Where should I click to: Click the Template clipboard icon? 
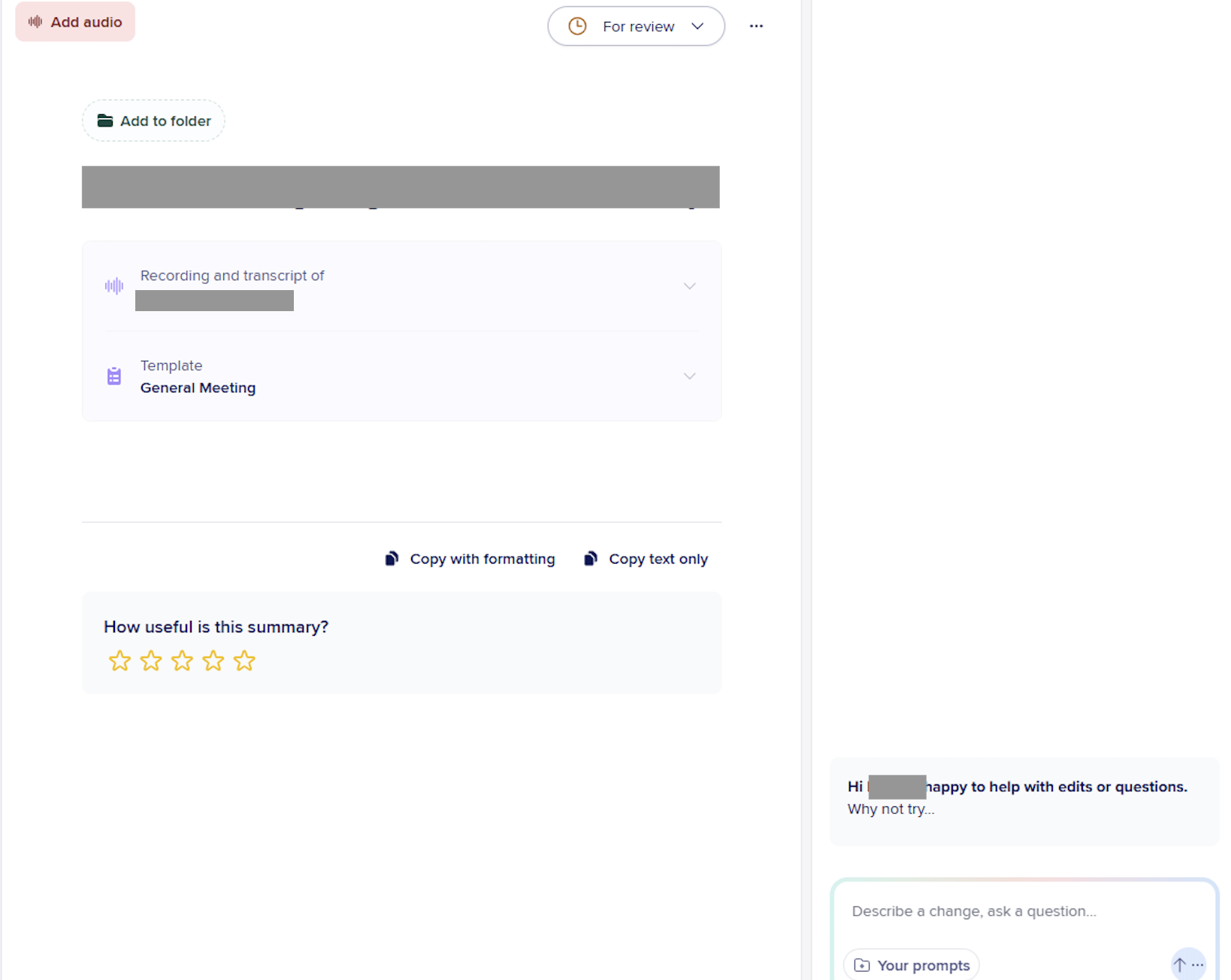coord(113,376)
